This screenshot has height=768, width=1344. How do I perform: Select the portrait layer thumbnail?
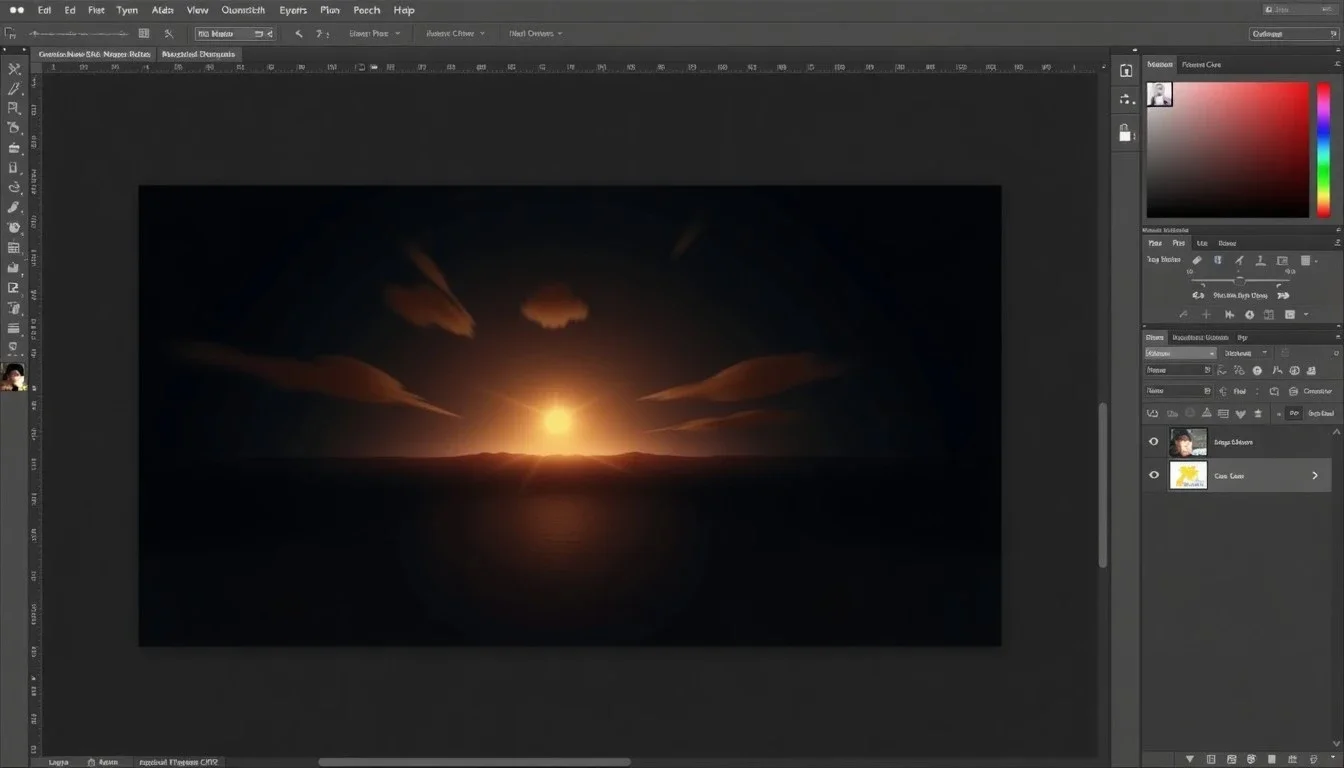1188,442
